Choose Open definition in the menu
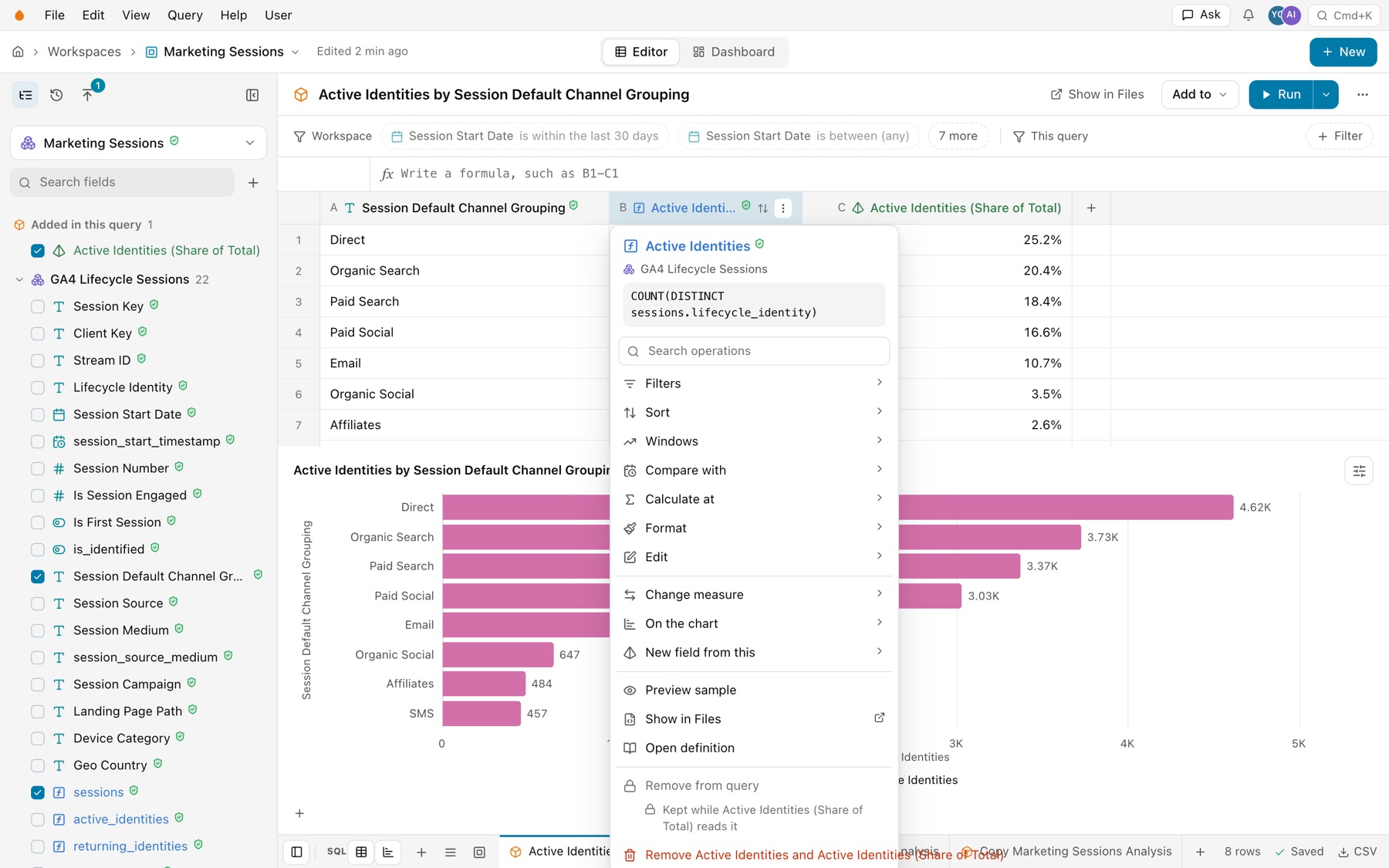 pyautogui.click(x=754, y=748)
